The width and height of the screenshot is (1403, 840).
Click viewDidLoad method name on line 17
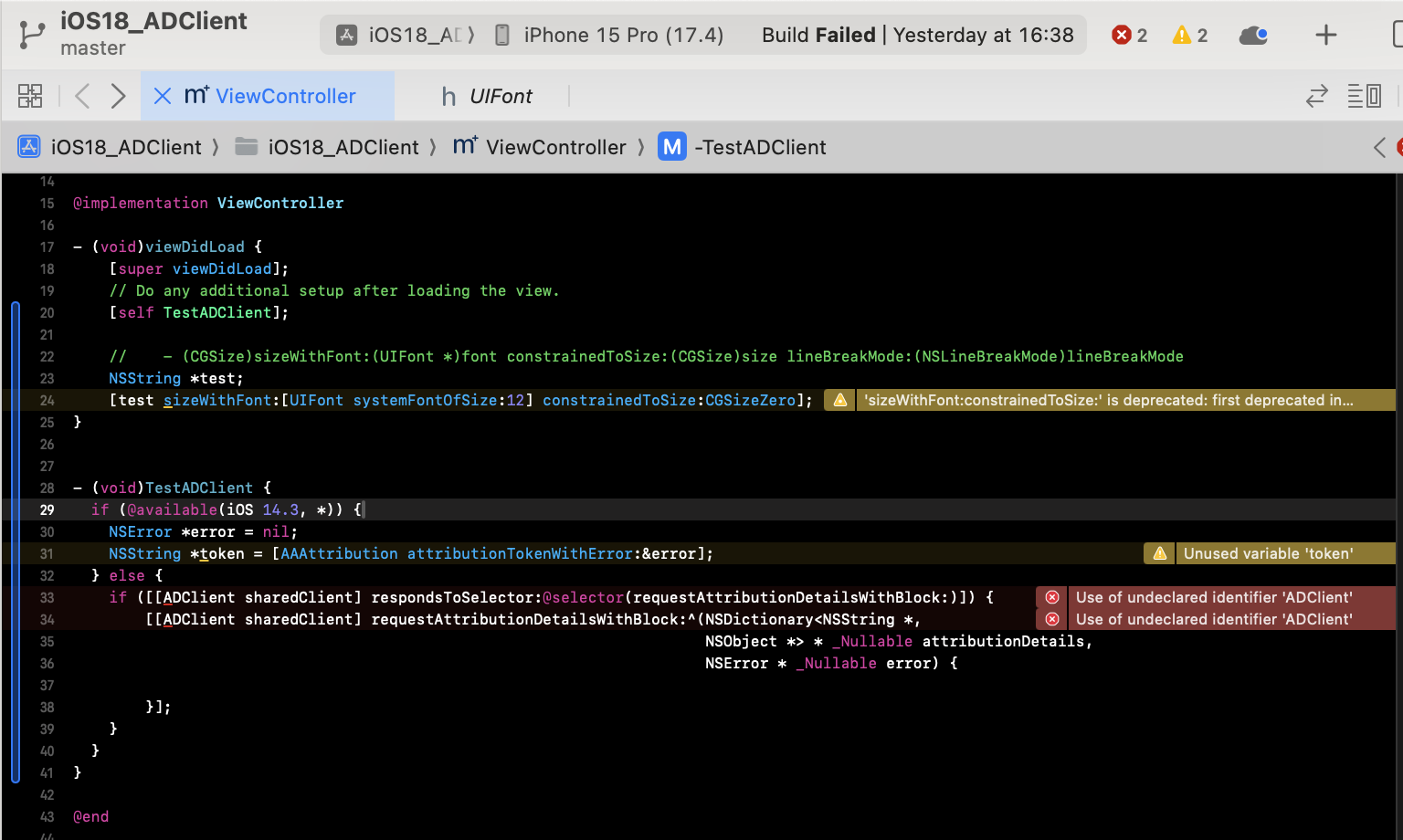(x=195, y=247)
